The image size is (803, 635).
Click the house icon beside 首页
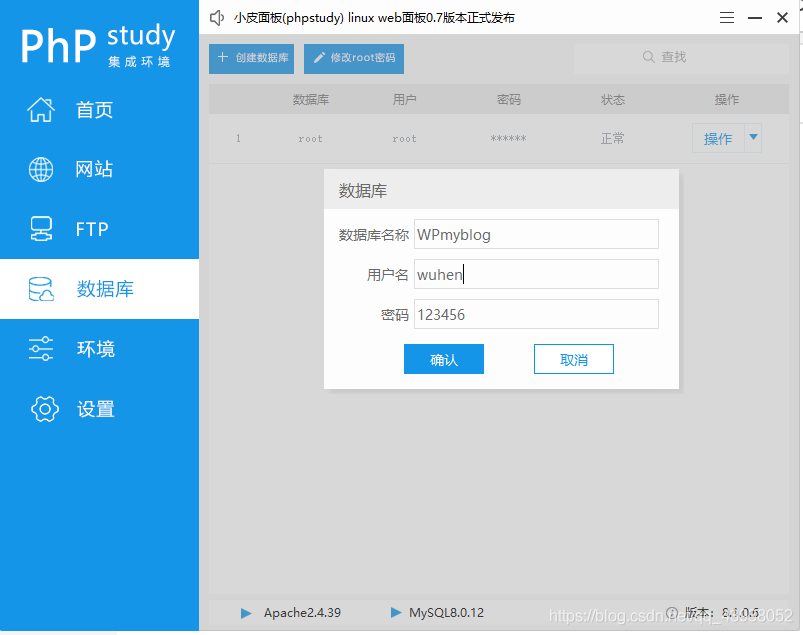41,110
